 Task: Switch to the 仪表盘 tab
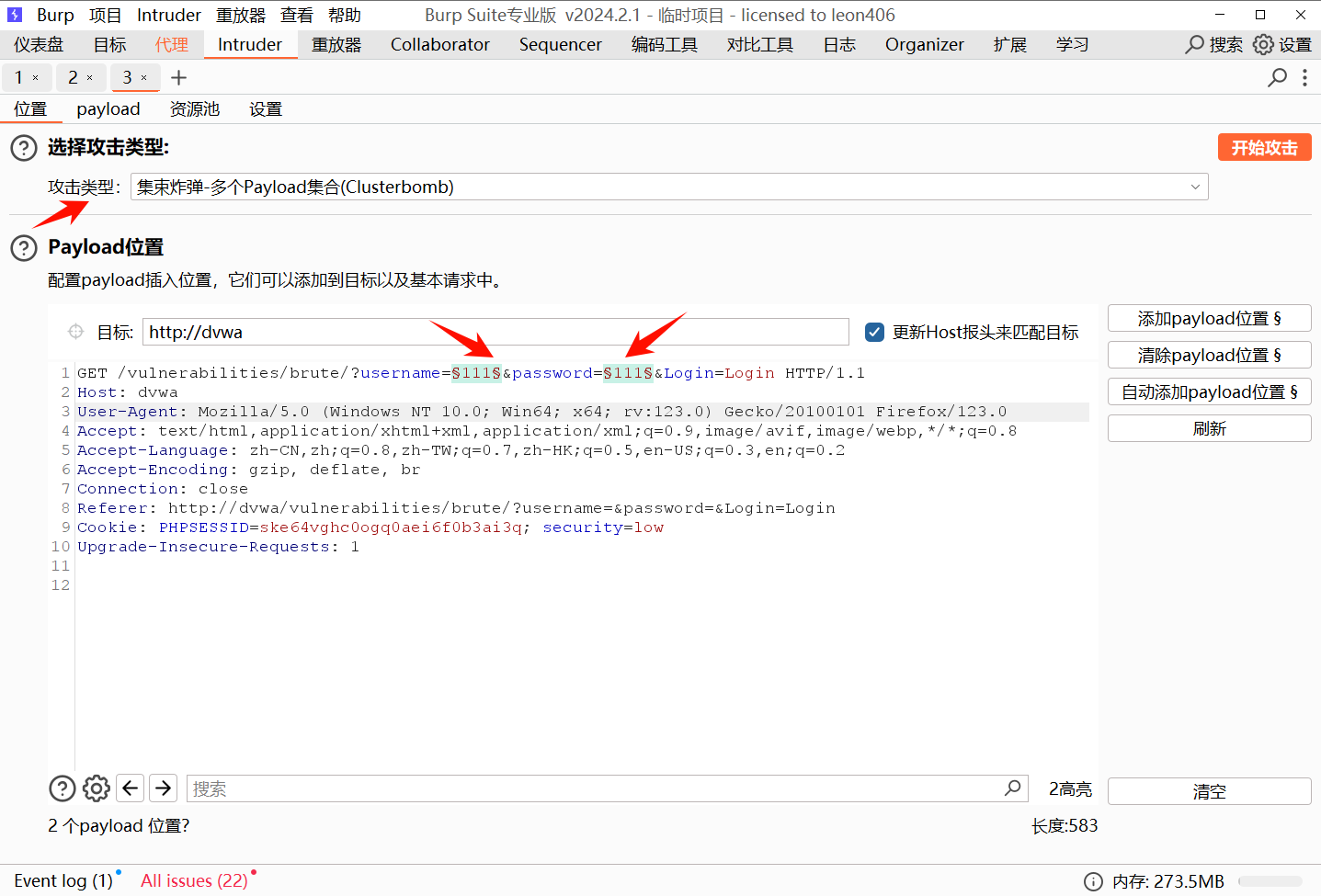tap(39, 44)
